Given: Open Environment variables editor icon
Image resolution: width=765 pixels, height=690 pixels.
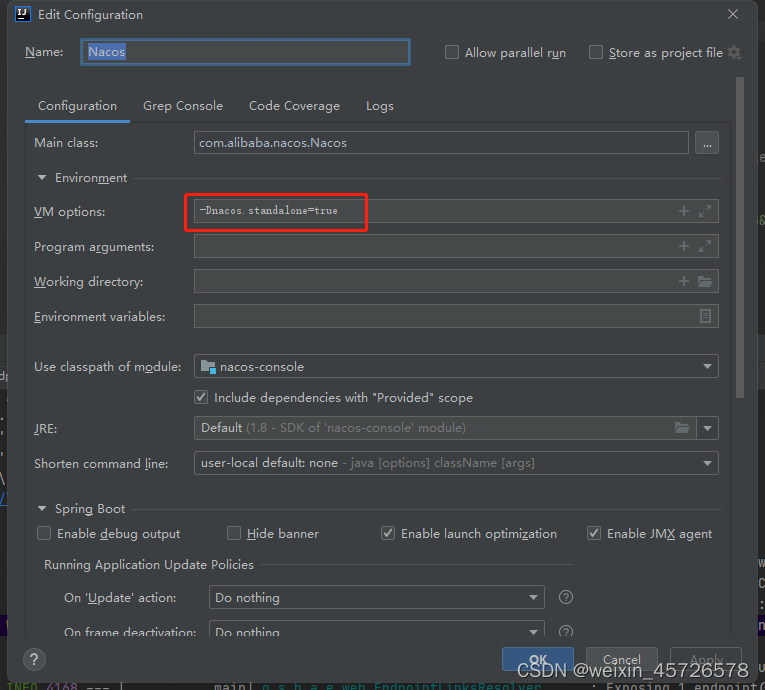Looking at the screenshot, I should click(705, 316).
